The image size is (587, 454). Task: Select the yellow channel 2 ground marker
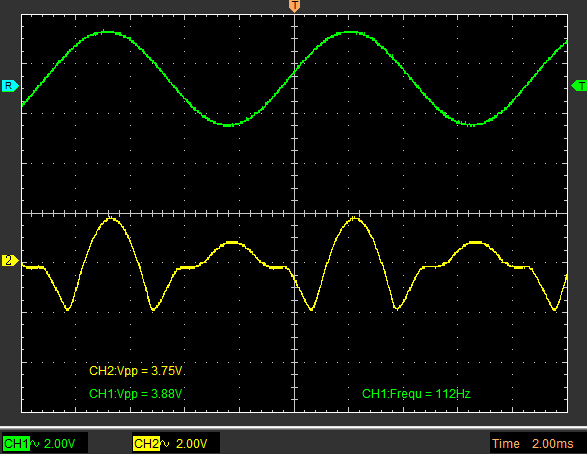click(x=10, y=260)
